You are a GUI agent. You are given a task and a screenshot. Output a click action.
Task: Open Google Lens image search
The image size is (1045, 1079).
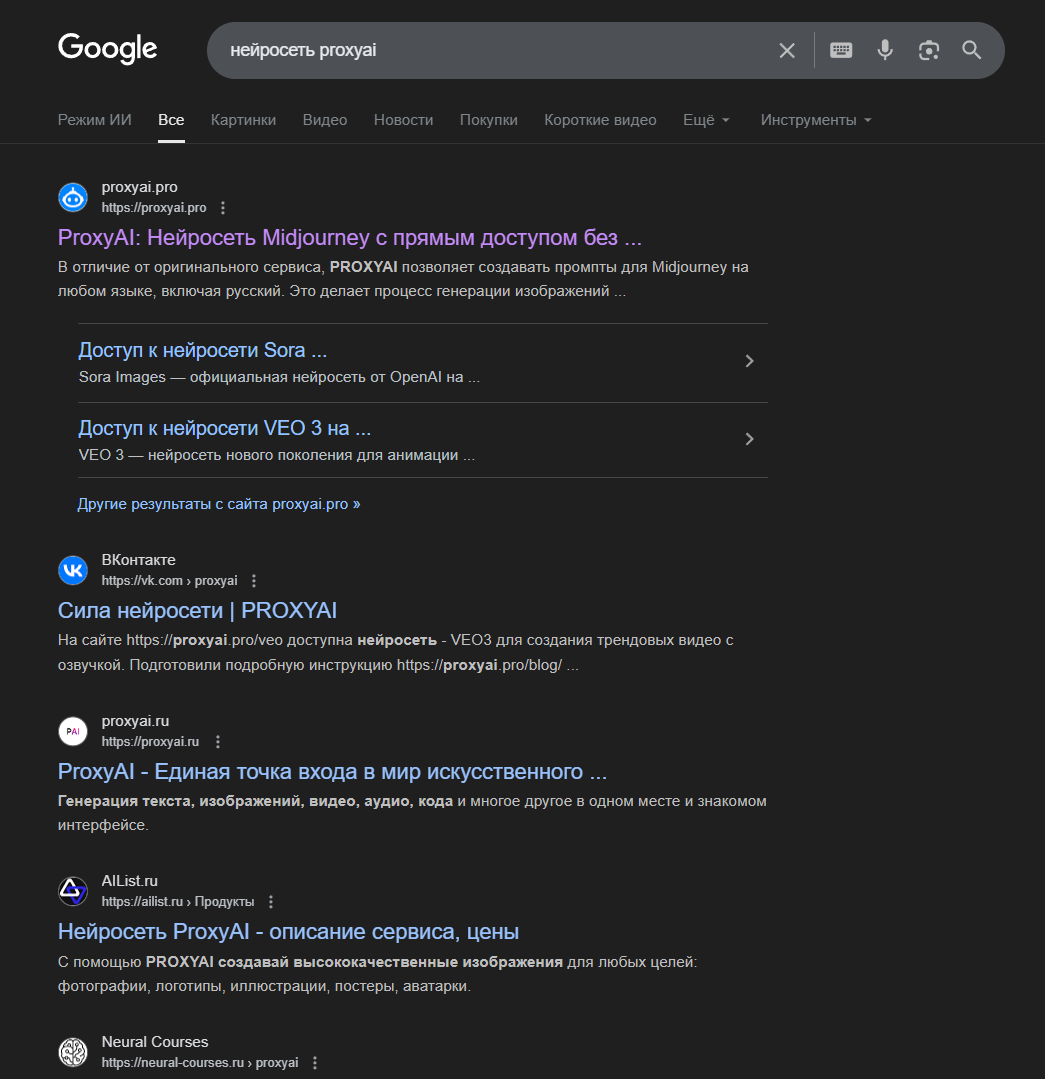tap(929, 50)
